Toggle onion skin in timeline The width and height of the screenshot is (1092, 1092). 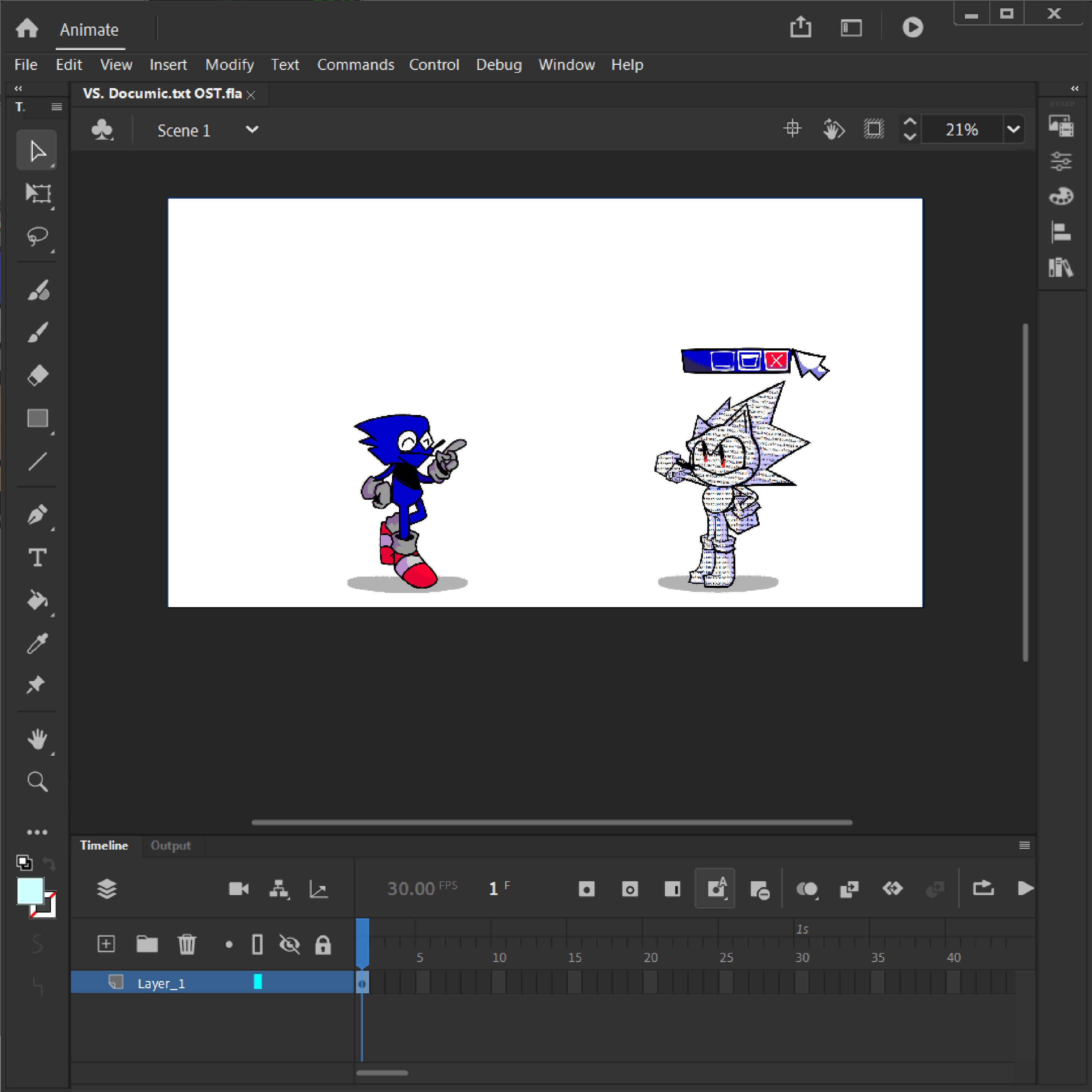807,889
